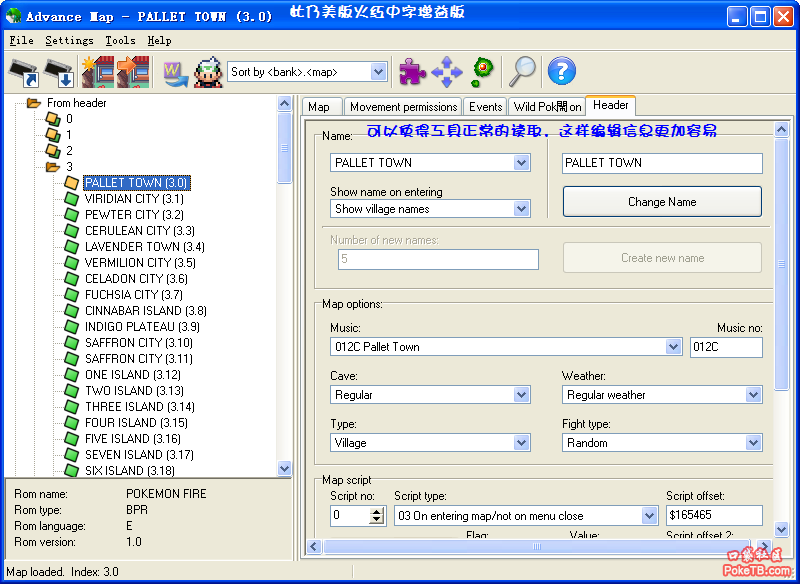
Task: Open the World map editor icon
Action: click(176, 73)
